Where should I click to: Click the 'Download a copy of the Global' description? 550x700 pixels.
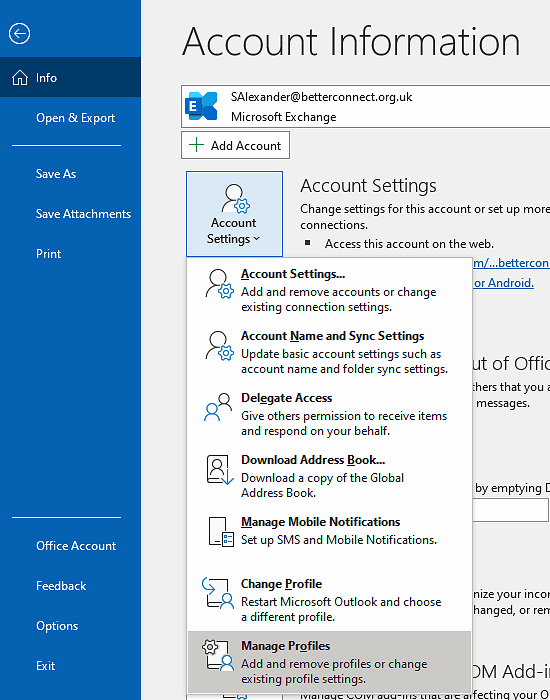coord(322,478)
